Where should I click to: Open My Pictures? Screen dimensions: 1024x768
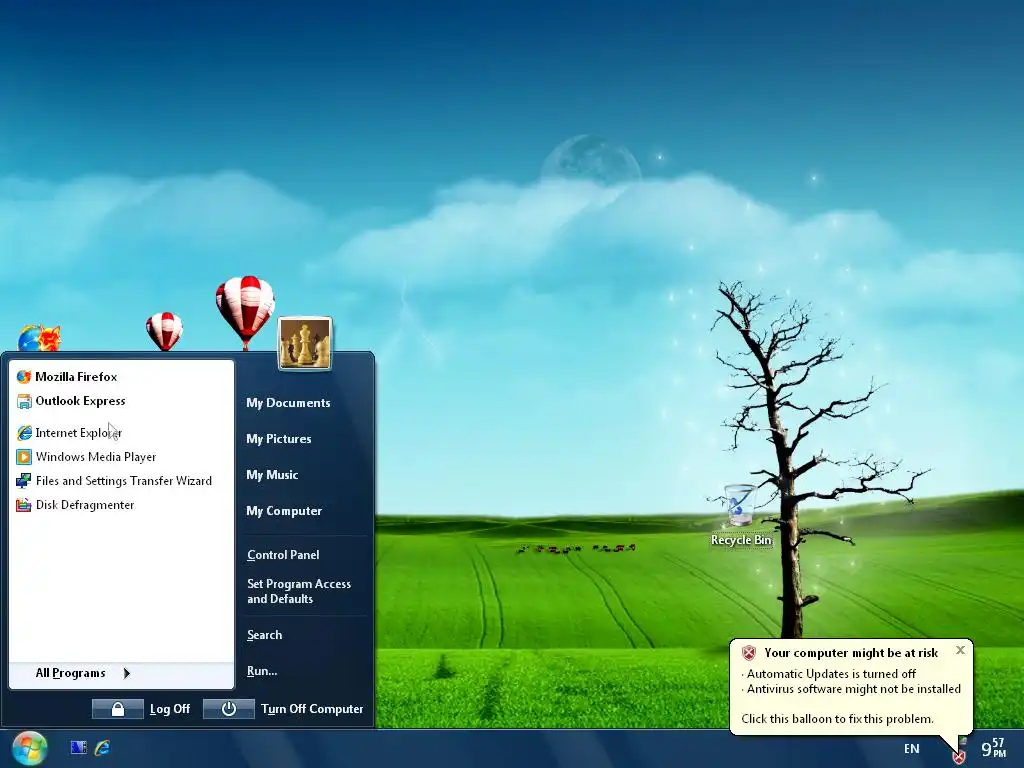pos(279,439)
